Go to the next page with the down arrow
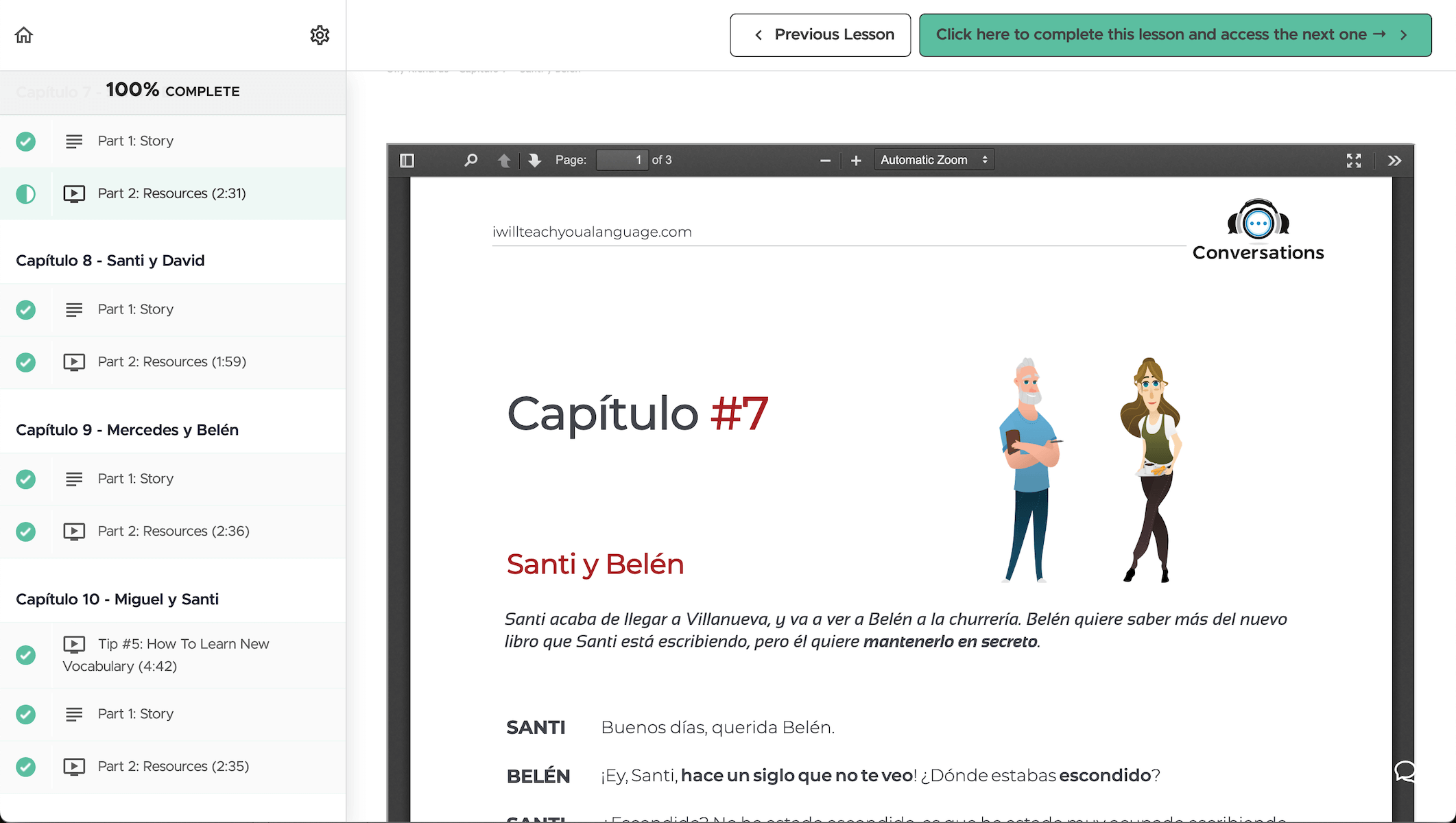The image size is (1456, 823). click(x=534, y=159)
